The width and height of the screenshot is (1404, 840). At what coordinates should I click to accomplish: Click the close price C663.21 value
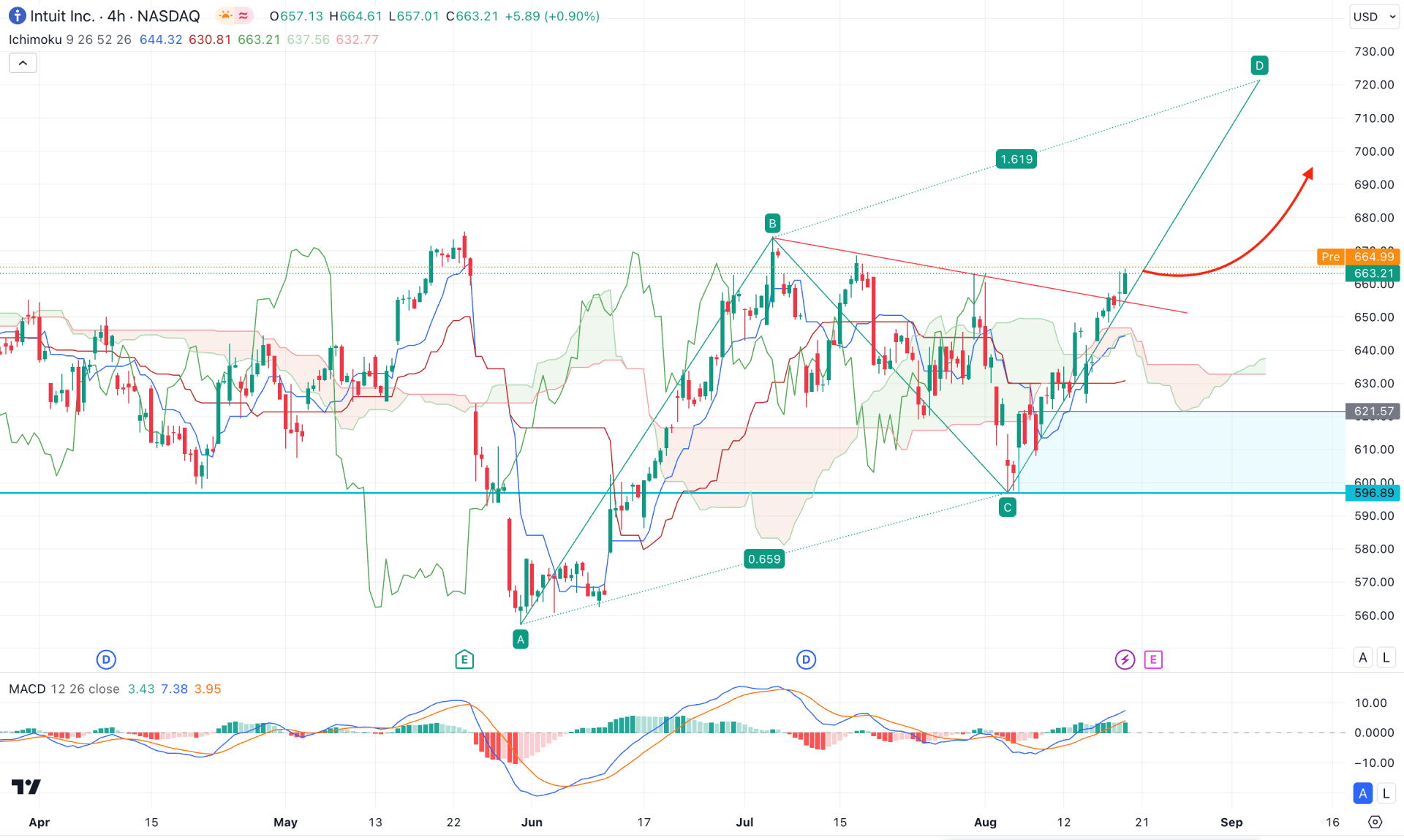tap(472, 16)
